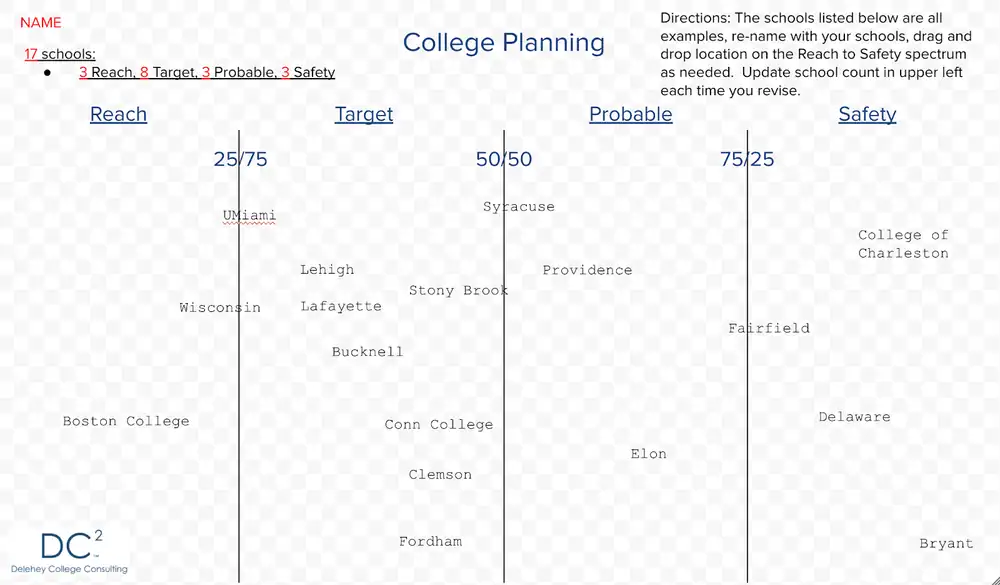Screen dimensions: 1000x585
Task: Click the Probable column heading
Action: coord(630,114)
